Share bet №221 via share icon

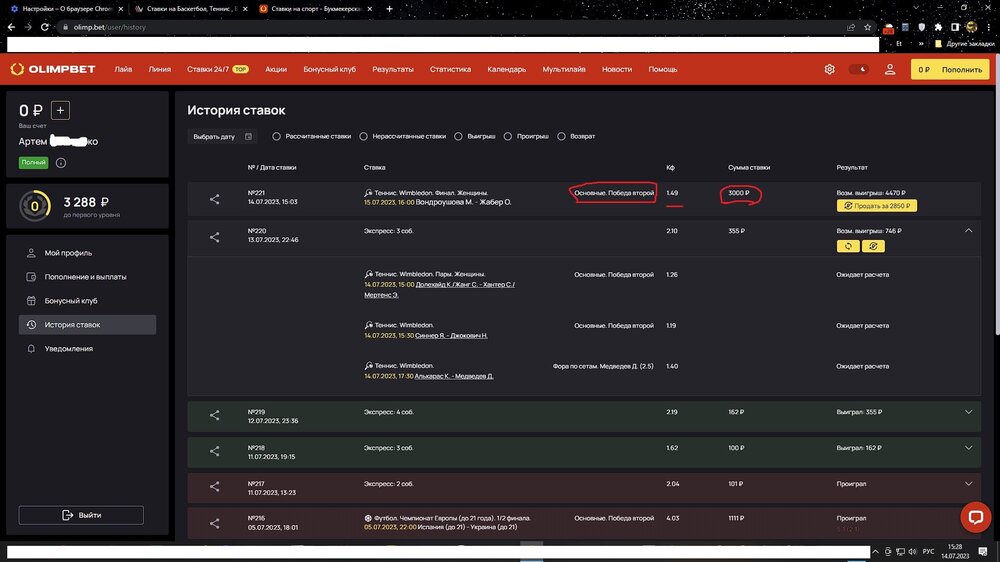coord(215,199)
